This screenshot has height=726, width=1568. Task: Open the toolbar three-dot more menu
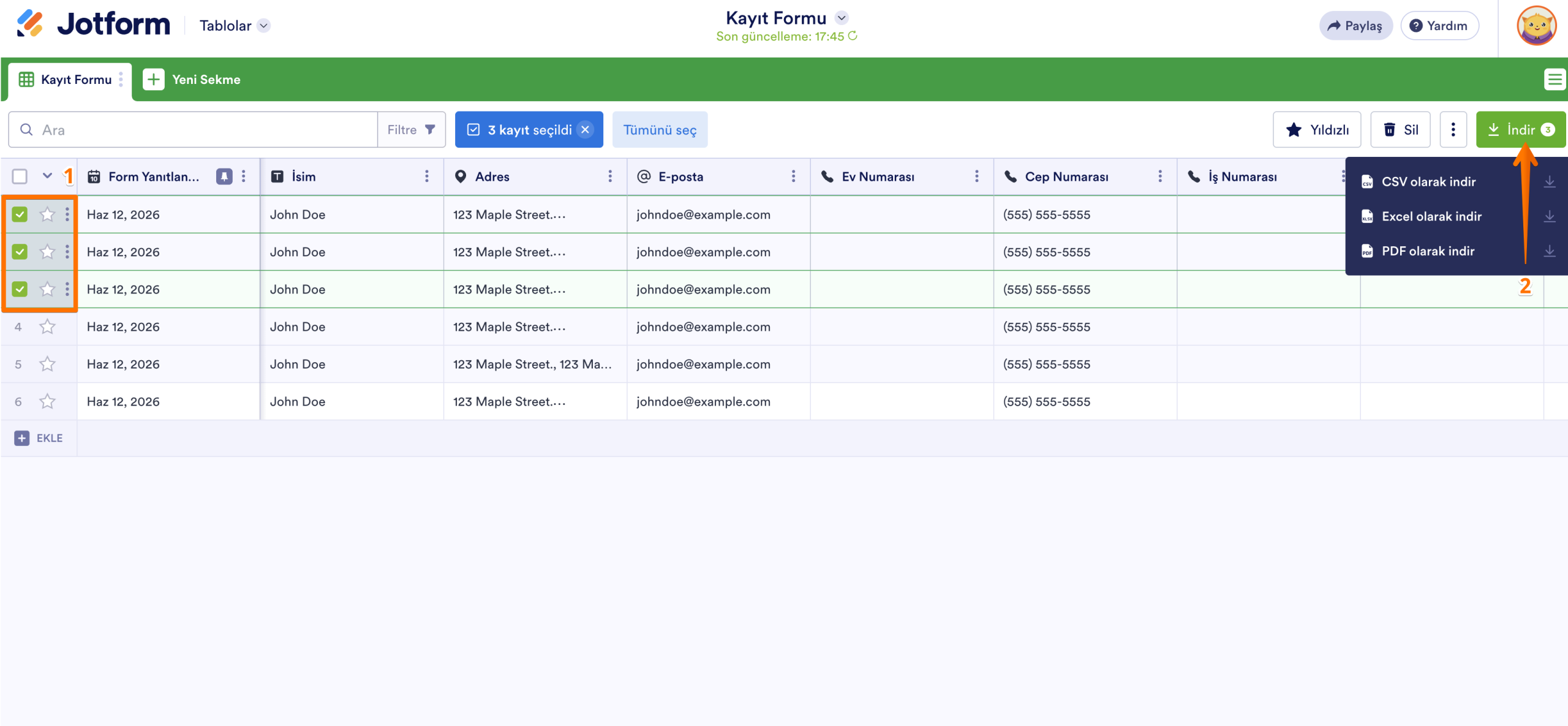(1453, 130)
